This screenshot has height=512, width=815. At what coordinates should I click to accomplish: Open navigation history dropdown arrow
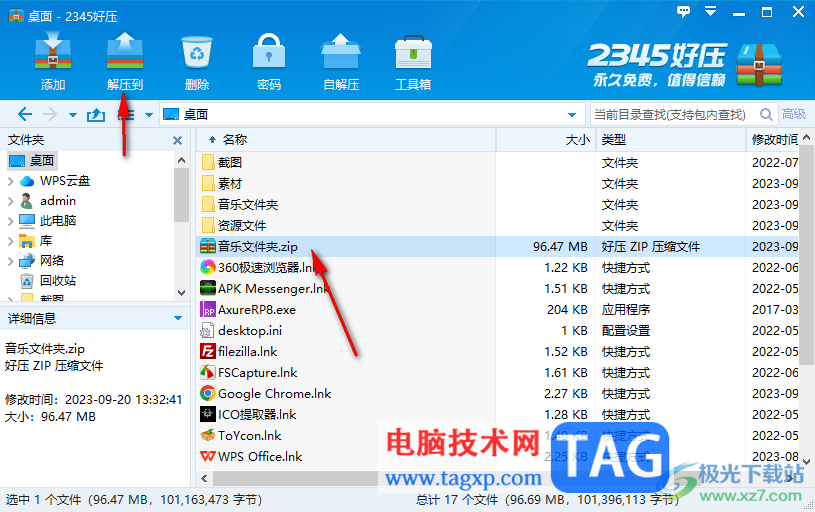point(73,115)
